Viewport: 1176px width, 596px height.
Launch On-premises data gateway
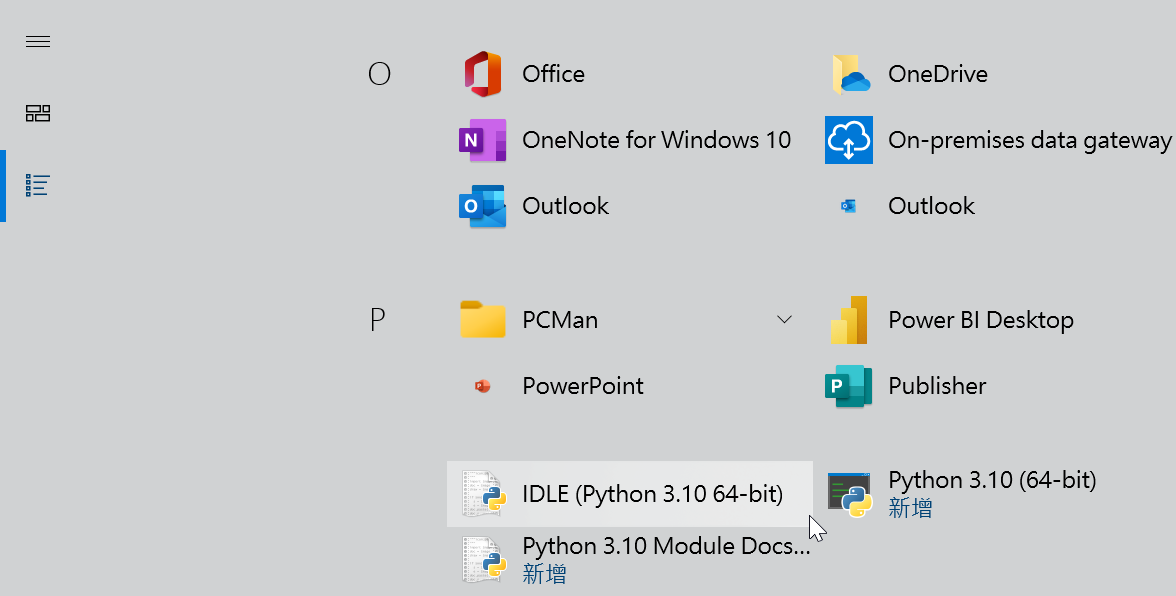(x=999, y=139)
